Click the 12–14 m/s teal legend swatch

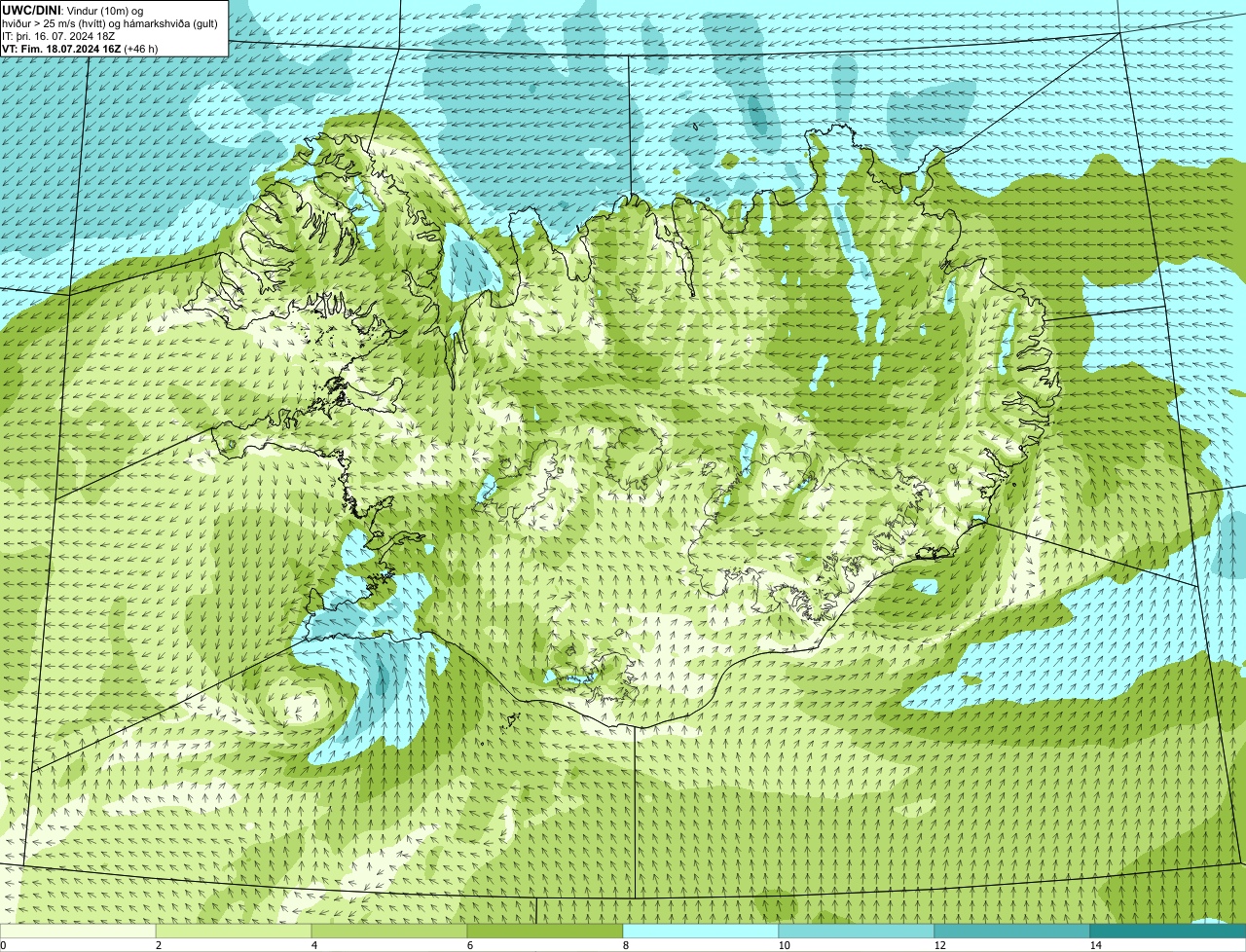click(x=1012, y=931)
